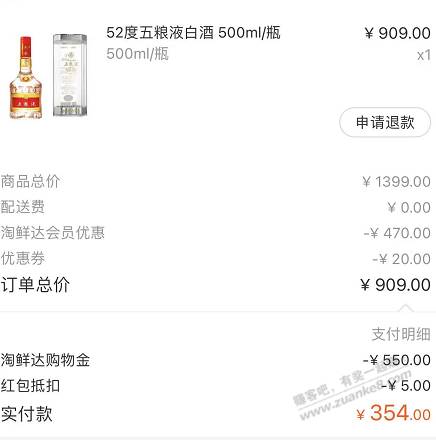Open the Wuliangye bottle product thumbnail
The image size is (436, 440).
(49, 76)
